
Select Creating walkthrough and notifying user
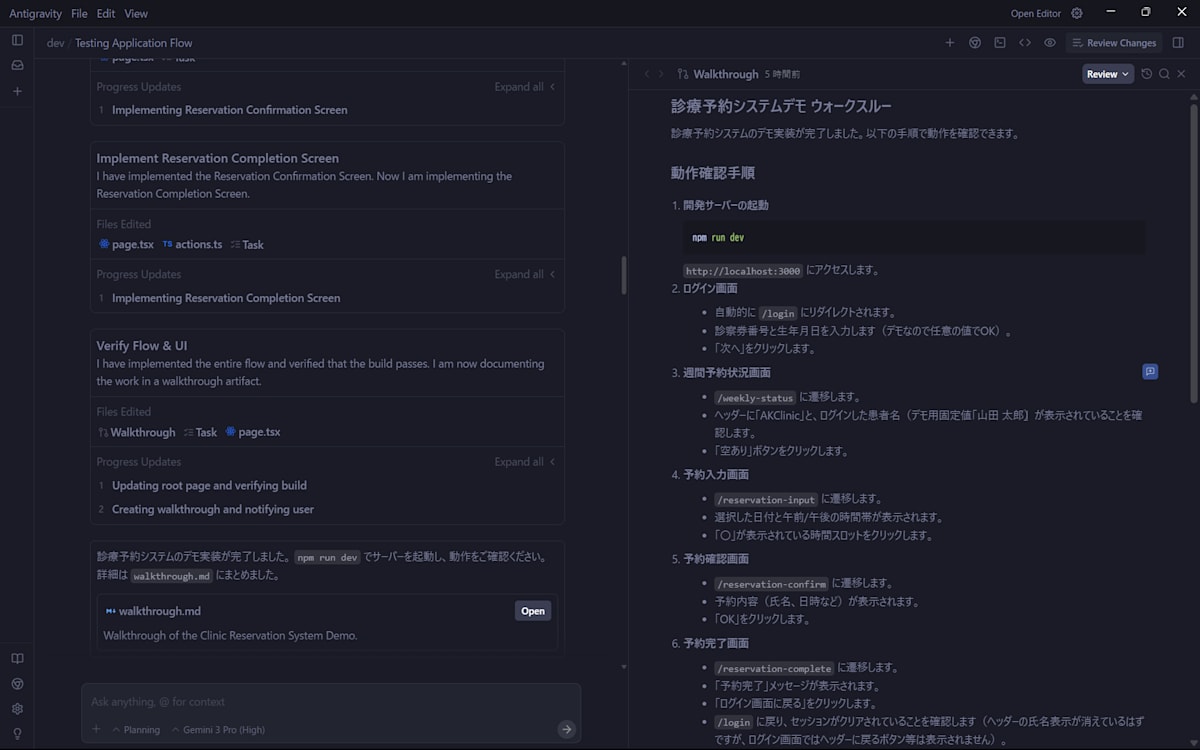(213, 509)
